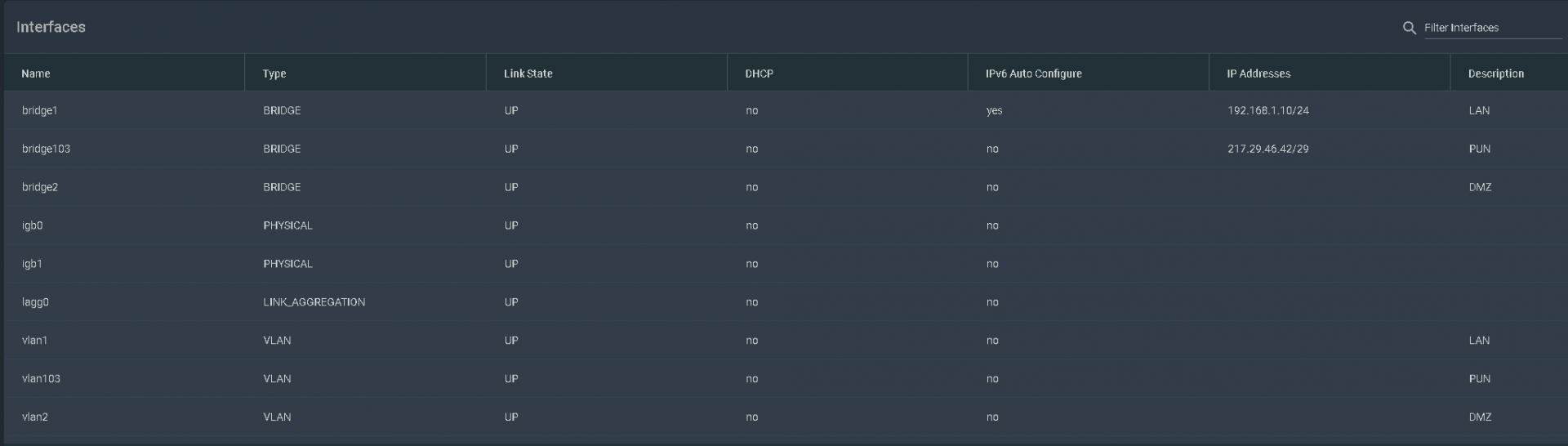Open the vlan2 interface entry
This screenshot has height=446, width=1568.
784,417
